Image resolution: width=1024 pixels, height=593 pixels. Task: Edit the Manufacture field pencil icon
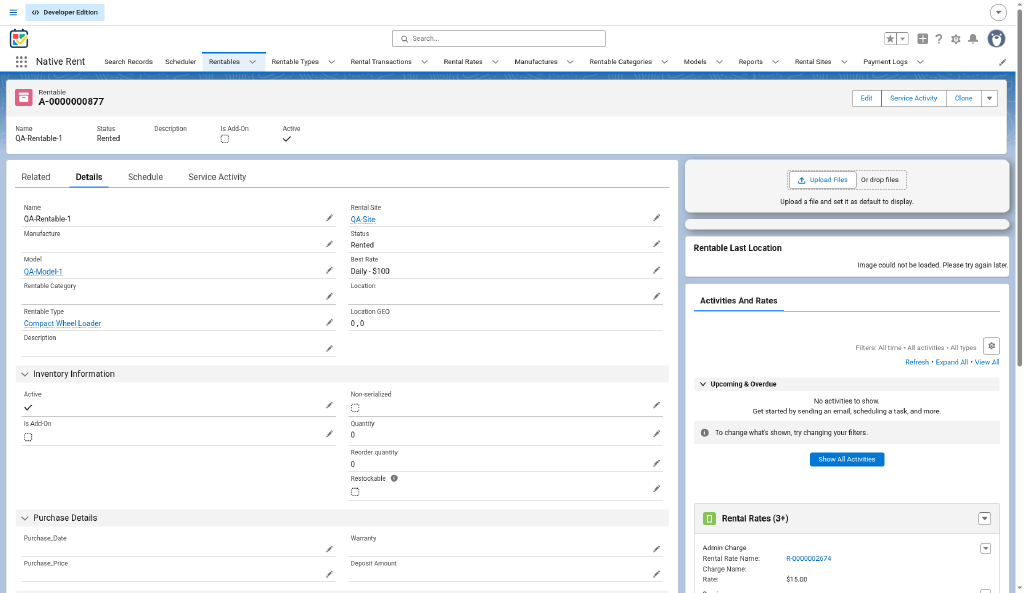point(329,244)
